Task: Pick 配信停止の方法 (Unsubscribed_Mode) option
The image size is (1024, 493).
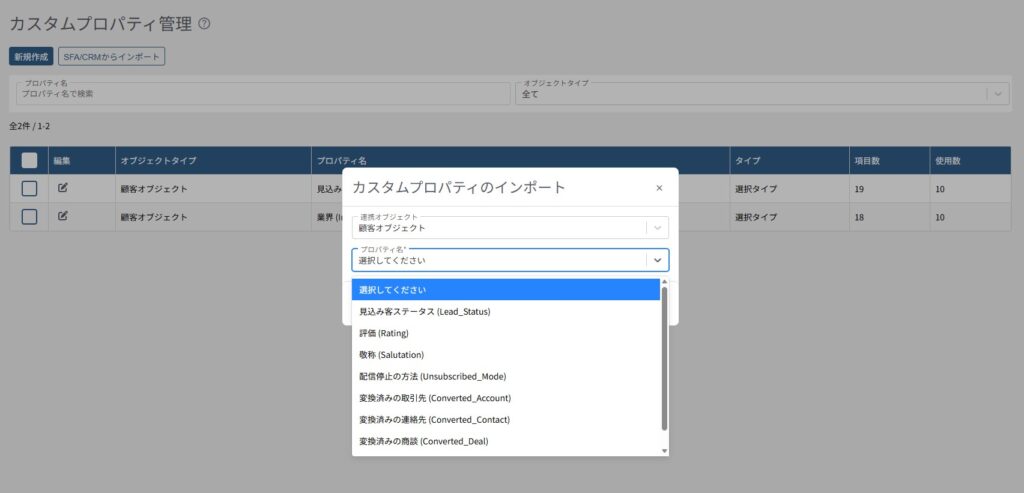Action: pos(432,377)
